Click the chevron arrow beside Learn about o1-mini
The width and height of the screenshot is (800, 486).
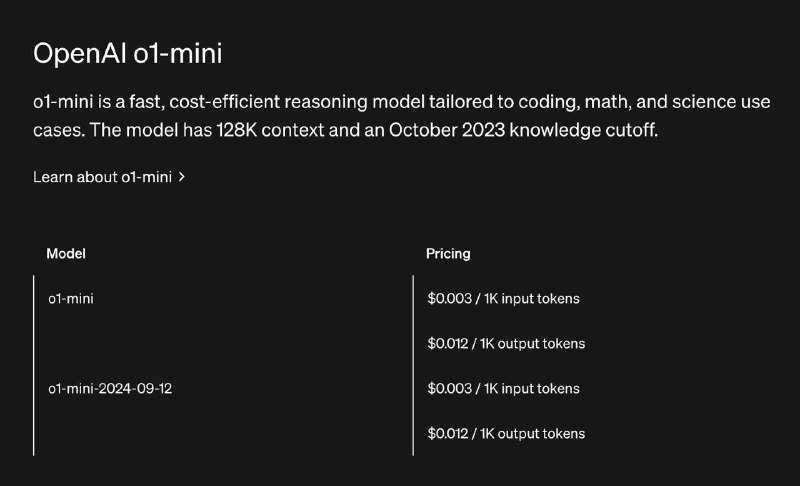182,177
